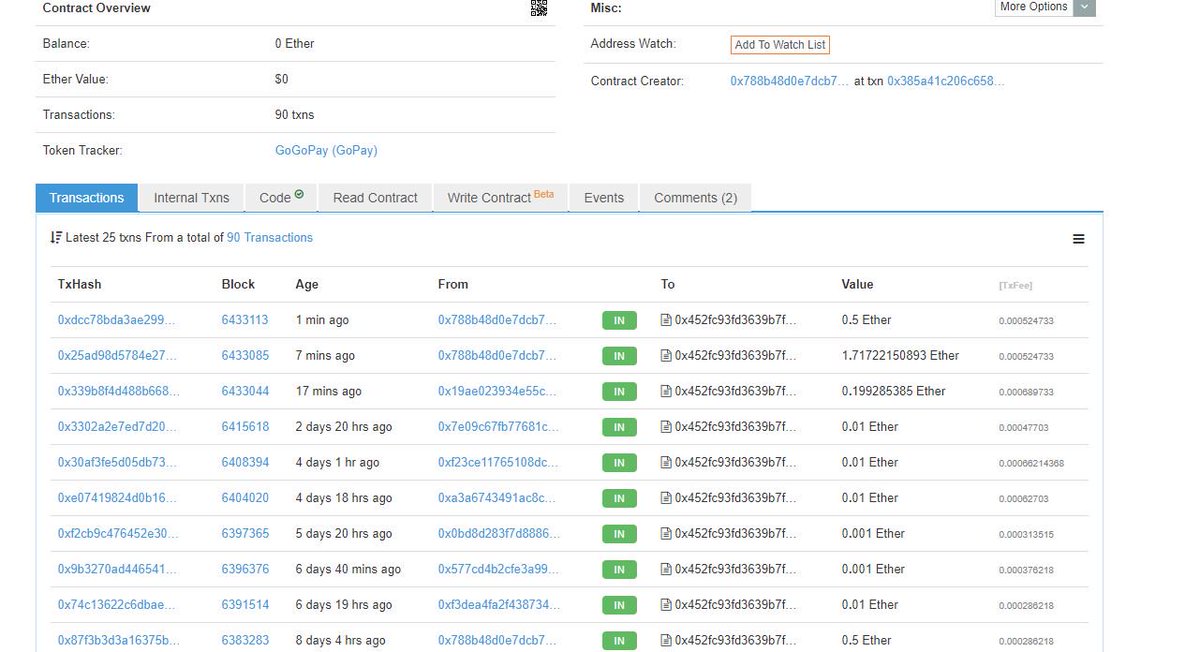Viewport: 1200px width, 652px height.
Task: Open contract creator address 0x788b48d0e7dcb7
Action: pyautogui.click(x=789, y=81)
